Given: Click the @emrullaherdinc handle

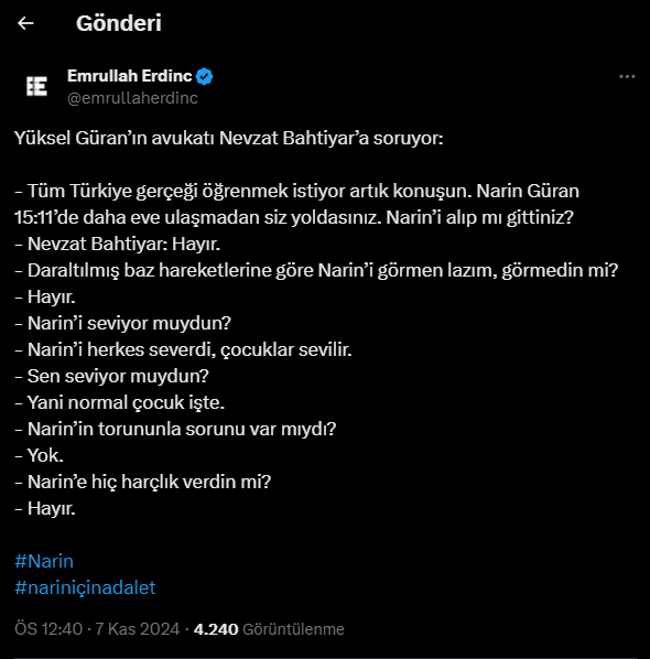Looking at the screenshot, I should pyautogui.click(x=132, y=98).
